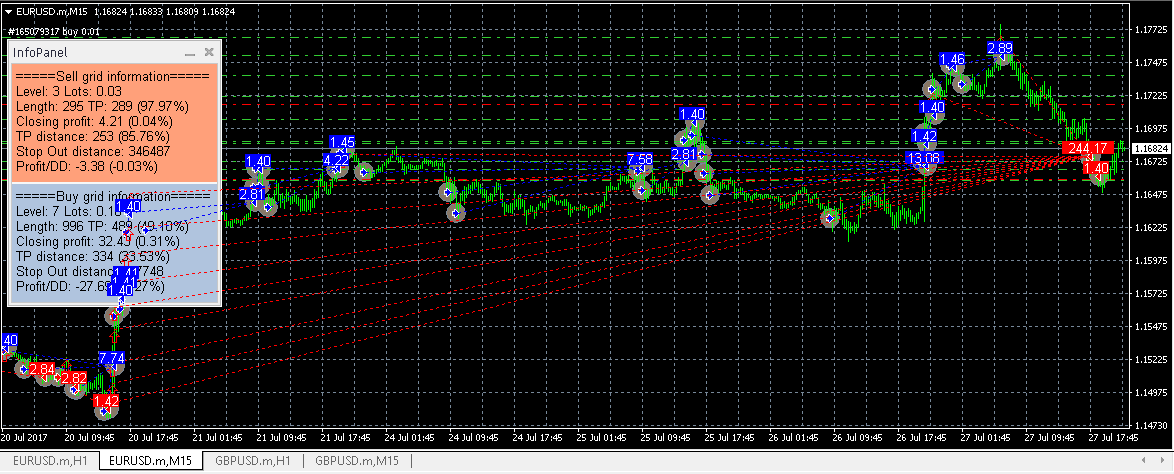Click the InfoPanel title bar text
The height and width of the screenshot is (474, 1174).
[x=40, y=52]
